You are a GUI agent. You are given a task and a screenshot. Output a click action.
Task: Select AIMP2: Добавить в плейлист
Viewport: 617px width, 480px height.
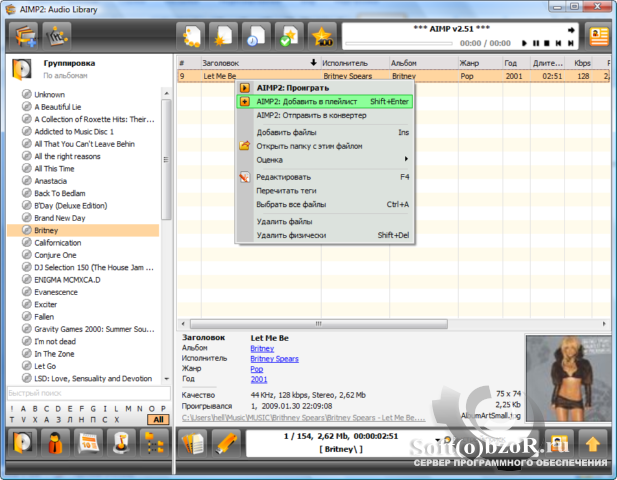(x=325, y=102)
